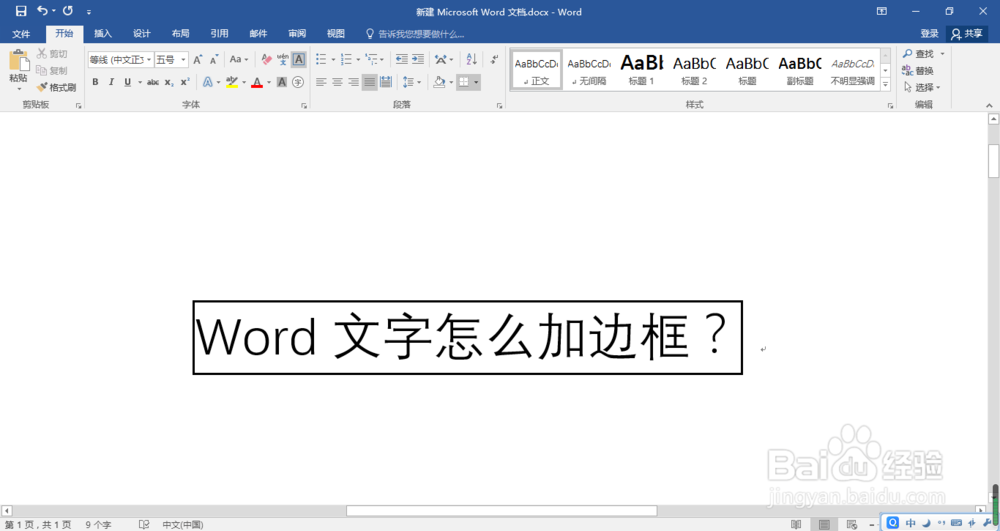Toggle subscript x₂ formatting
Viewport: 1000px width, 531px height.
pos(168,82)
